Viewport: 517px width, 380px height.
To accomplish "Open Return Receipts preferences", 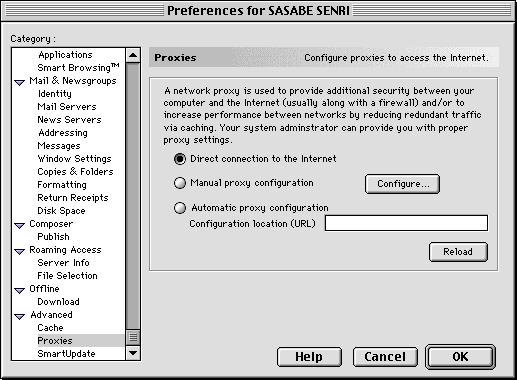I will 73,198.
